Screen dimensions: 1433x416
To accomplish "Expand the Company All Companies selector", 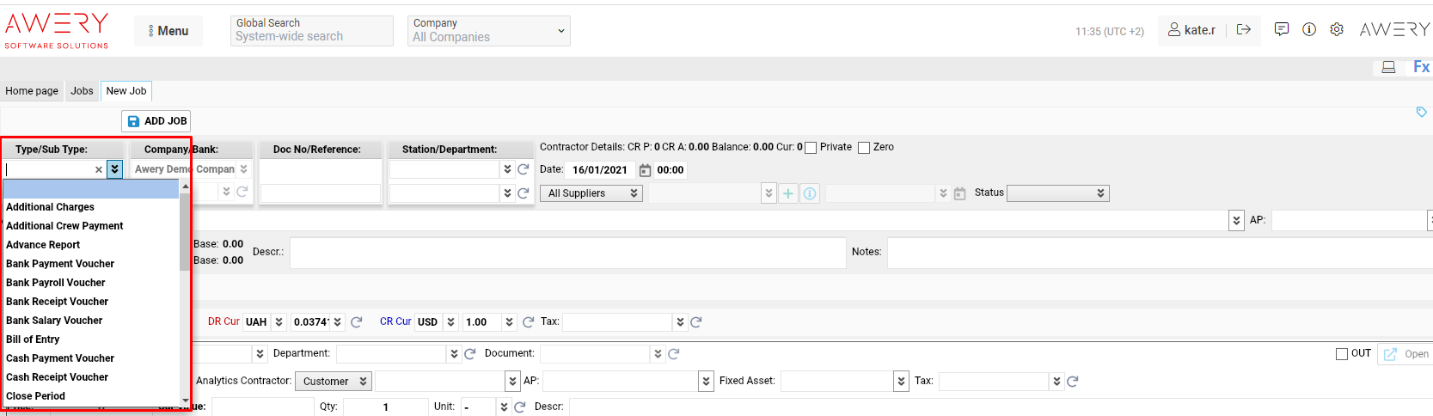I will [489, 30].
